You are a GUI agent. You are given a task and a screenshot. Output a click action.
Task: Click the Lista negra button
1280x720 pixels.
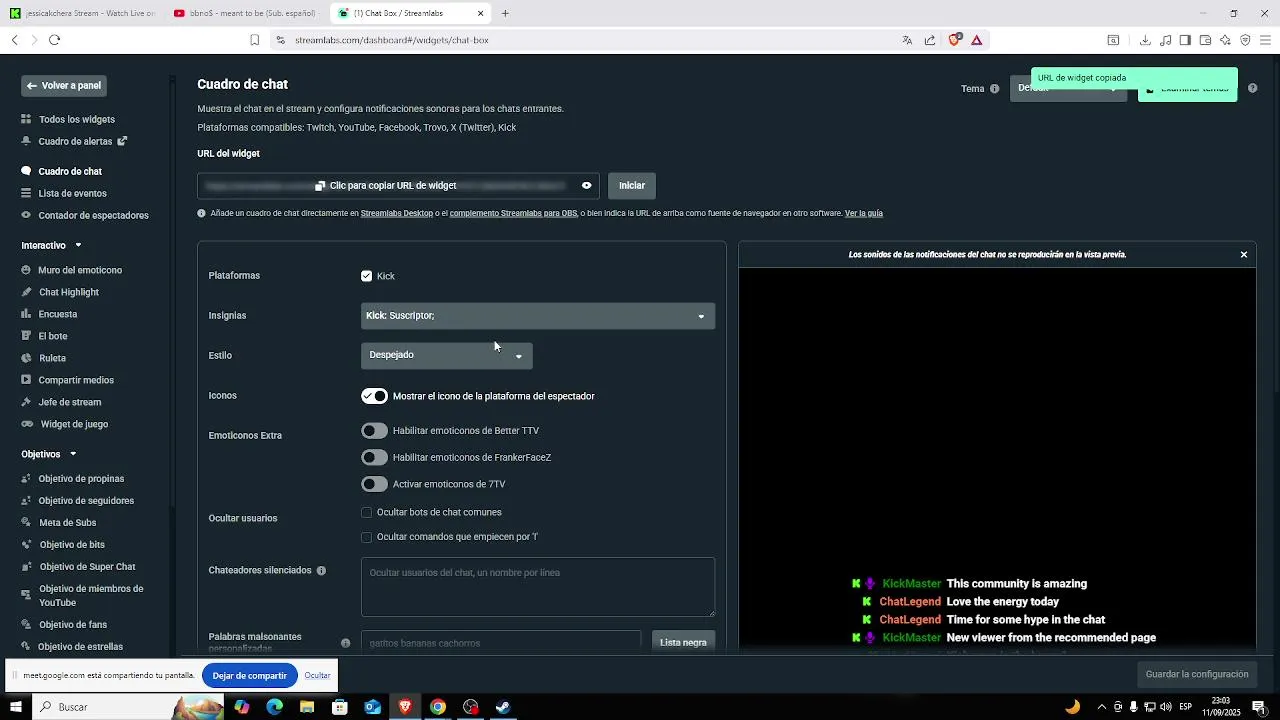coord(683,642)
